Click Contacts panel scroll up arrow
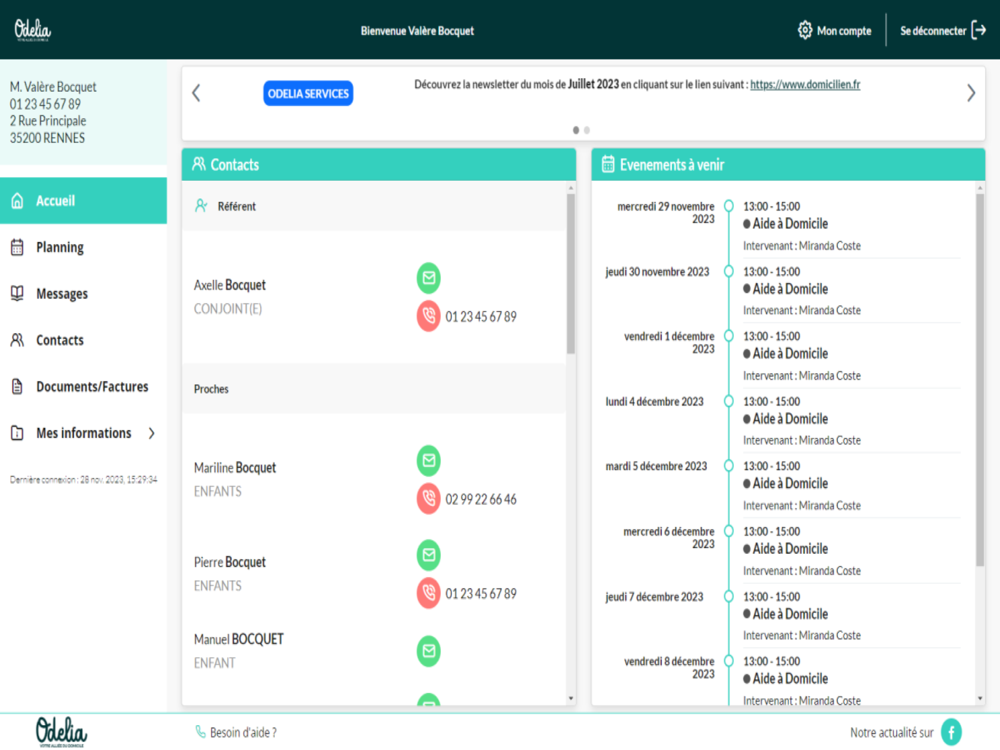This screenshot has height=750, width=1000. pos(571,188)
